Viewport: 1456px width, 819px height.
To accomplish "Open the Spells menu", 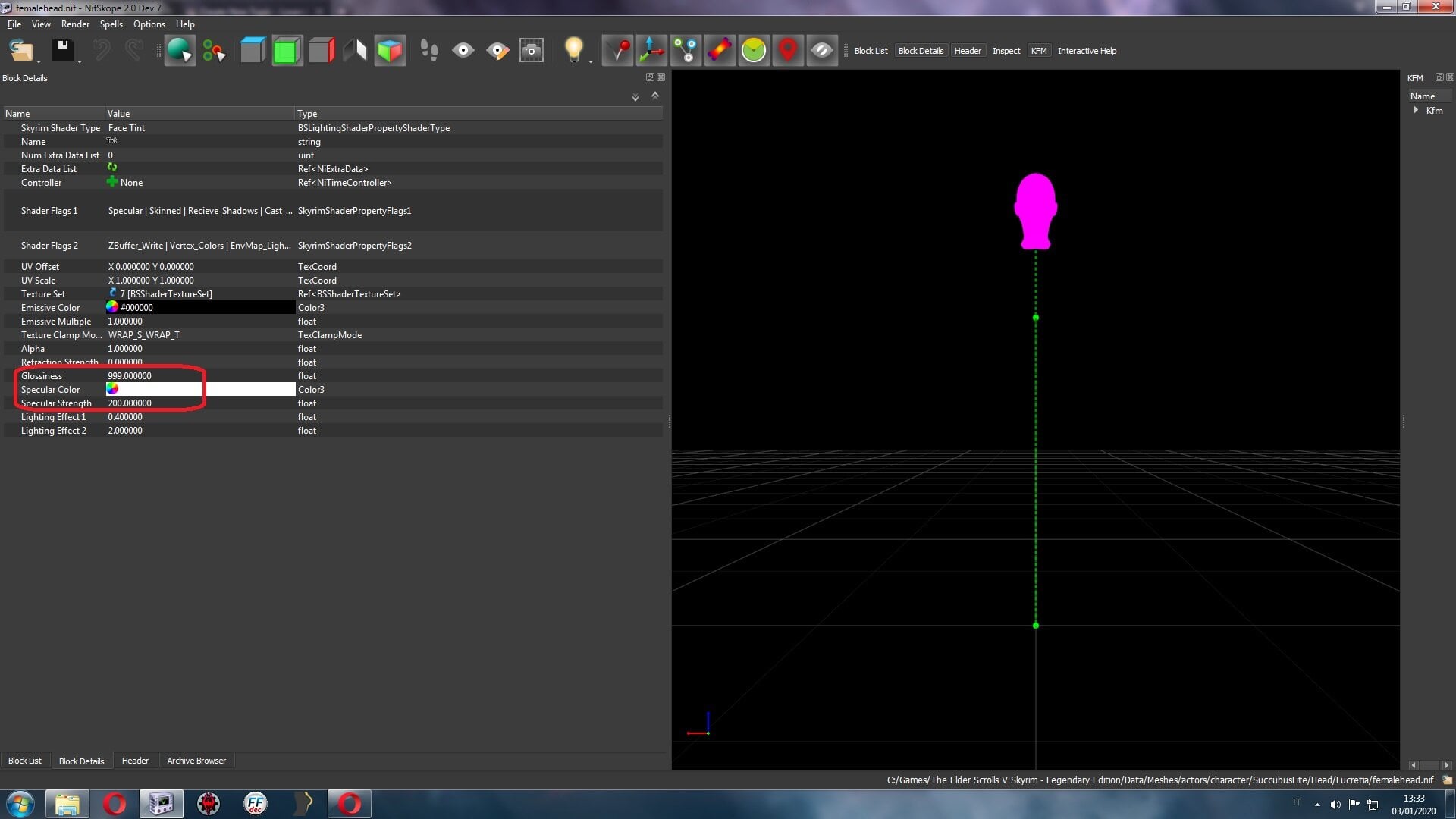I will tap(111, 24).
